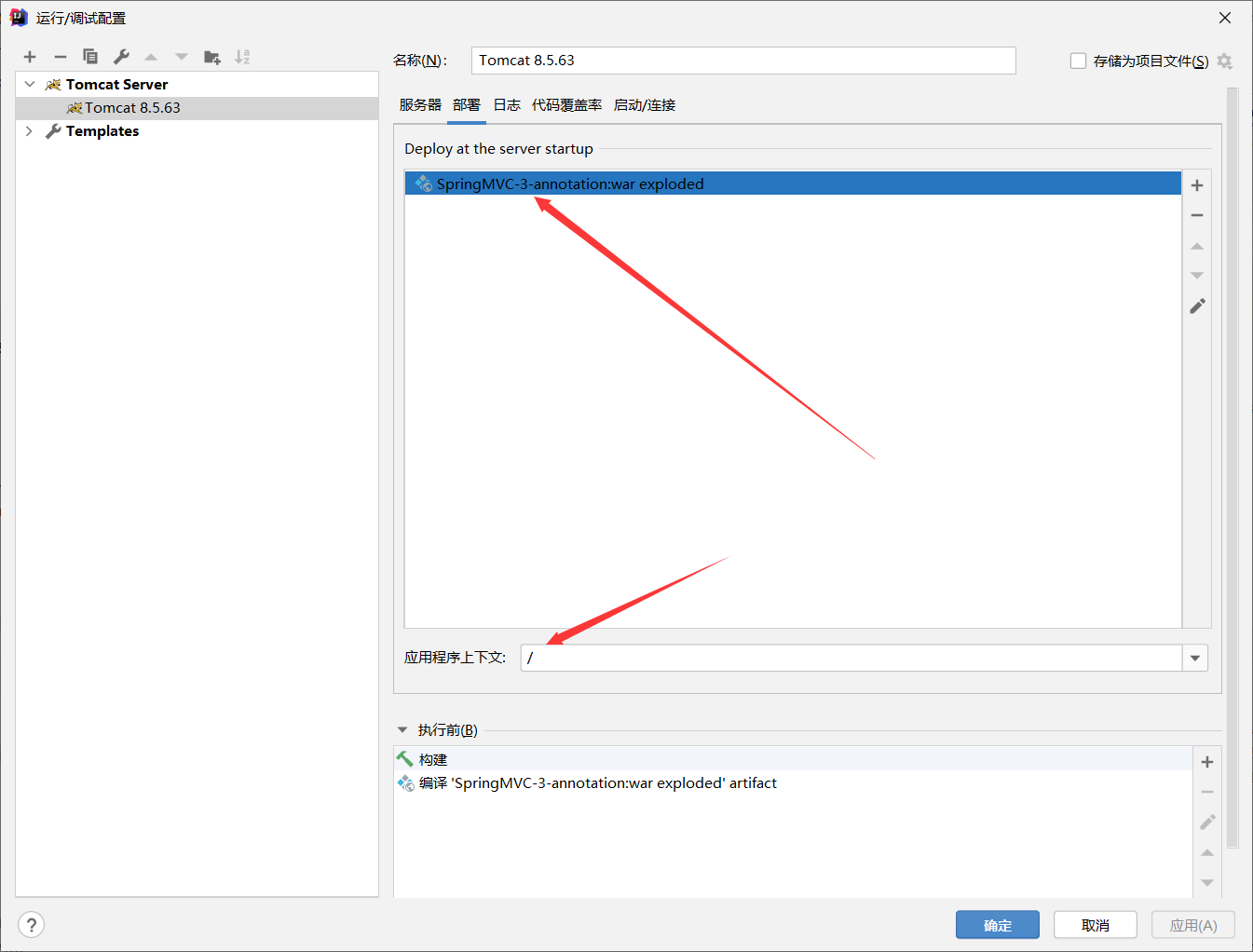This screenshot has width=1253, height=952.
Task: Edit configuration templates via wrench icon
Action: click(121, 57)
